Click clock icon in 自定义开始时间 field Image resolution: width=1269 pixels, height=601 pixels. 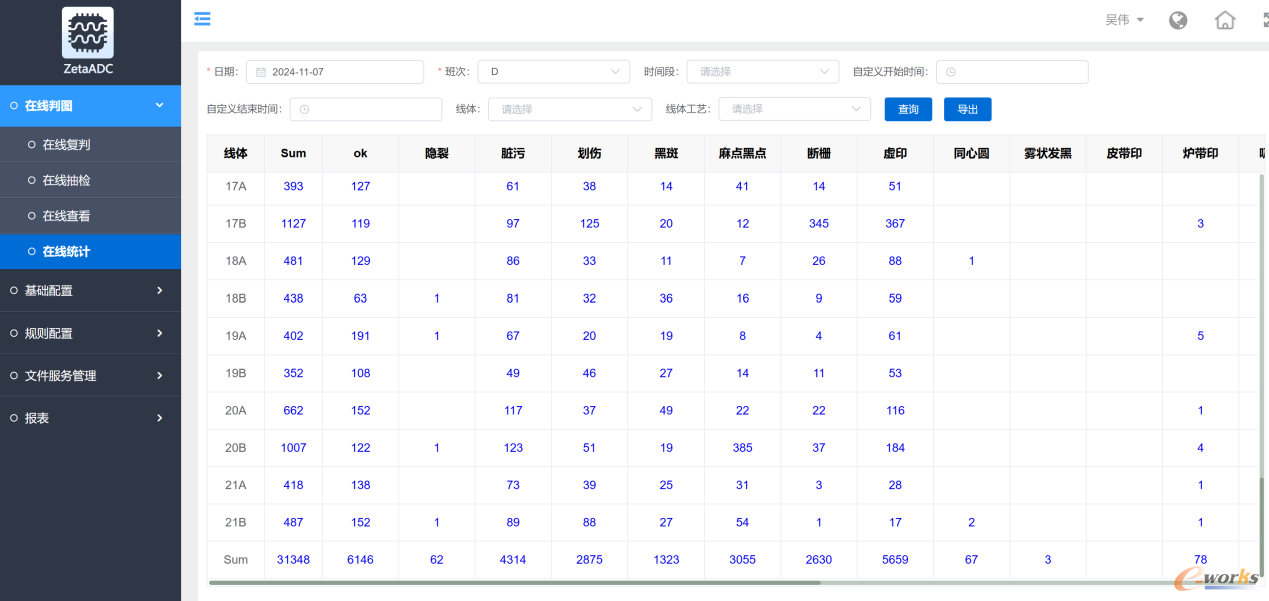951,72
